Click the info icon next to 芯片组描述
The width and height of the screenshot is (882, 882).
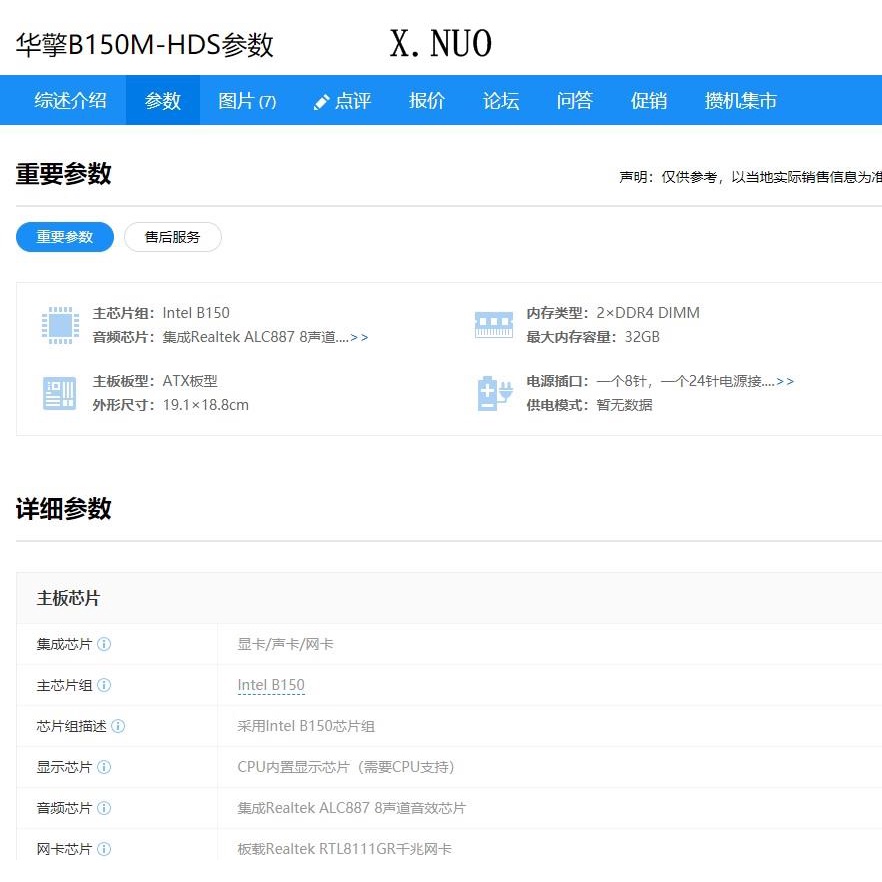[x=118, y=726]
